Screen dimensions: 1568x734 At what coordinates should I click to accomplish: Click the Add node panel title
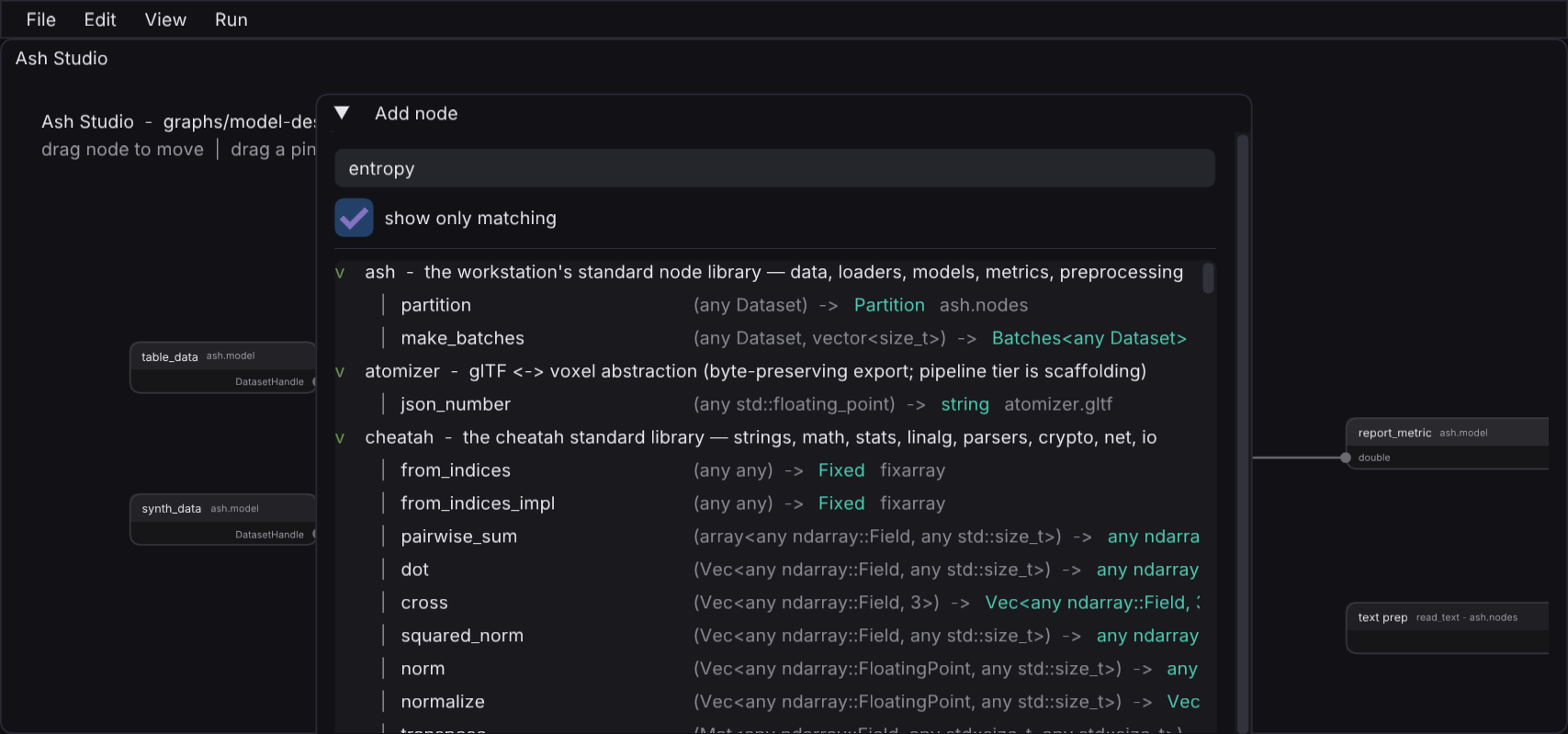point(416,113)
